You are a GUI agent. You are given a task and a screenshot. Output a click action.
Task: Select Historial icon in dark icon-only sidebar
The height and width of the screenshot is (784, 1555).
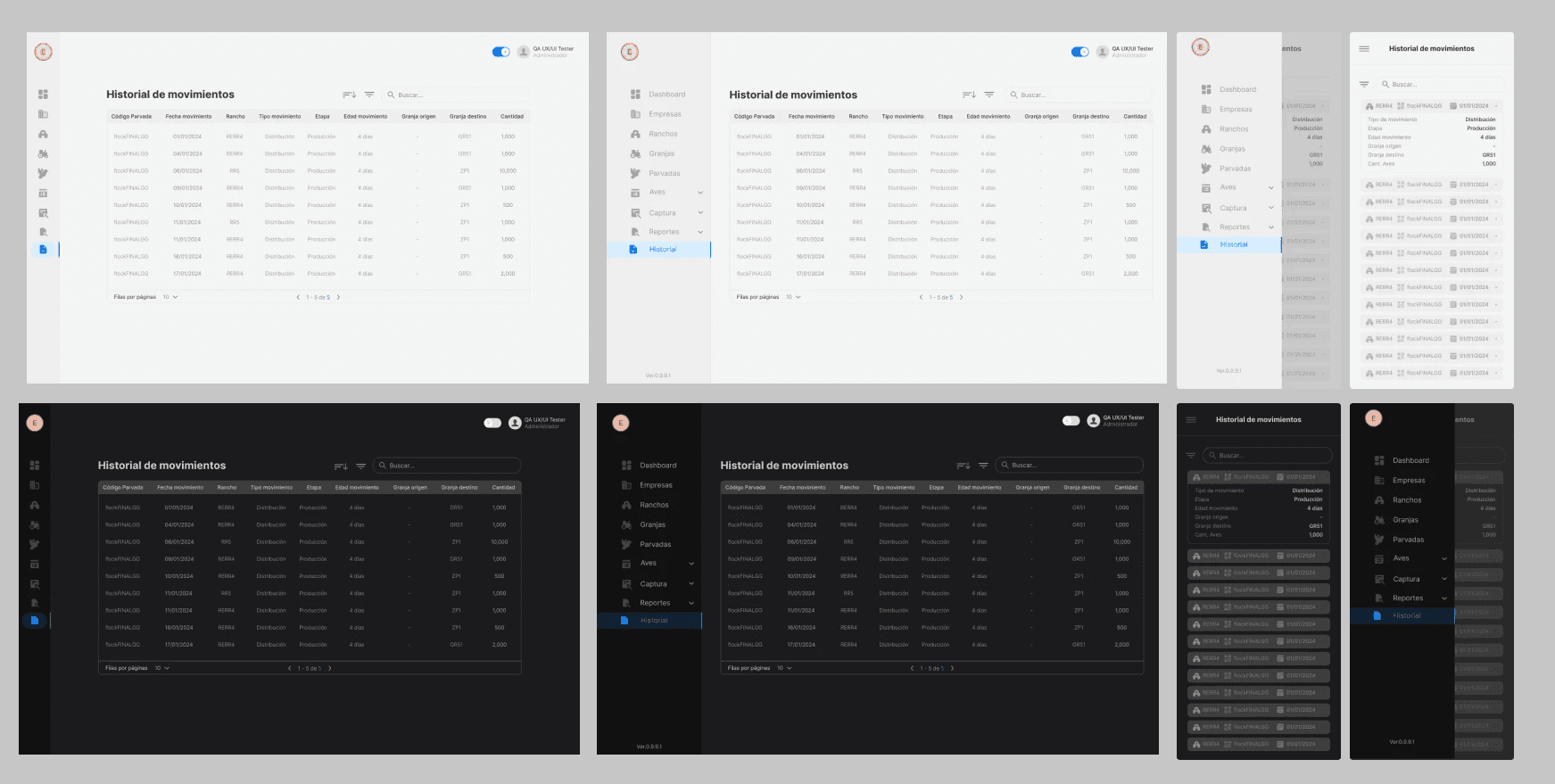(x=35, y=620)
